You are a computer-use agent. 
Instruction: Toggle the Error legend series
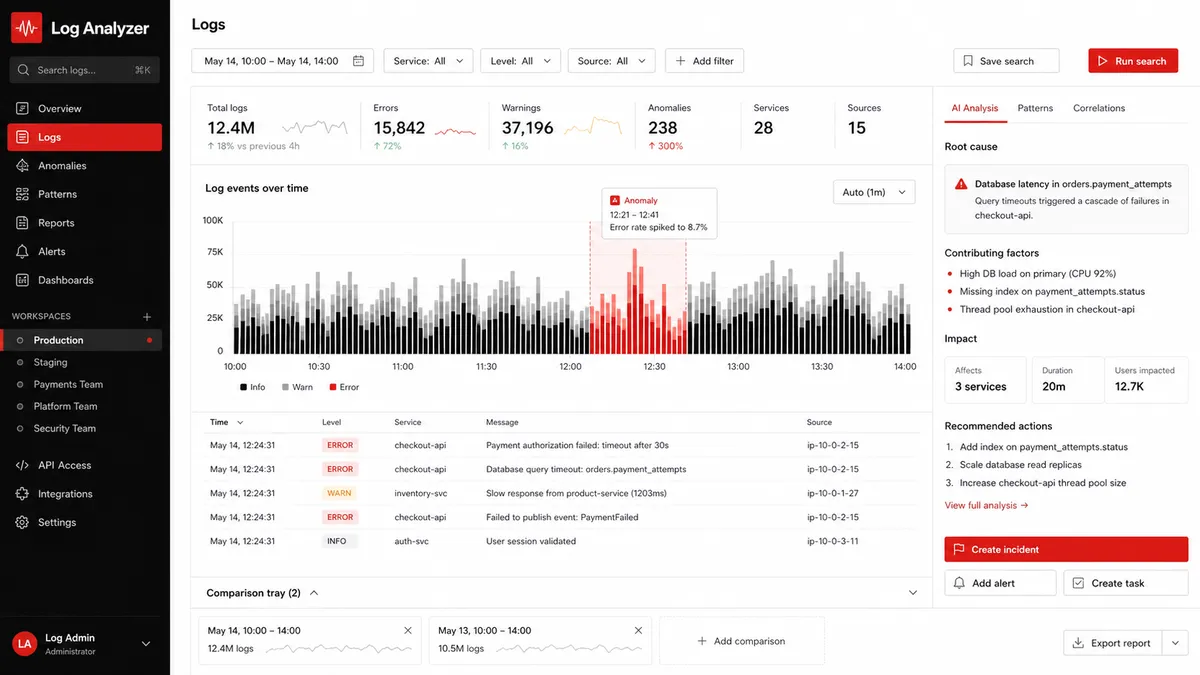coord(343,387)
